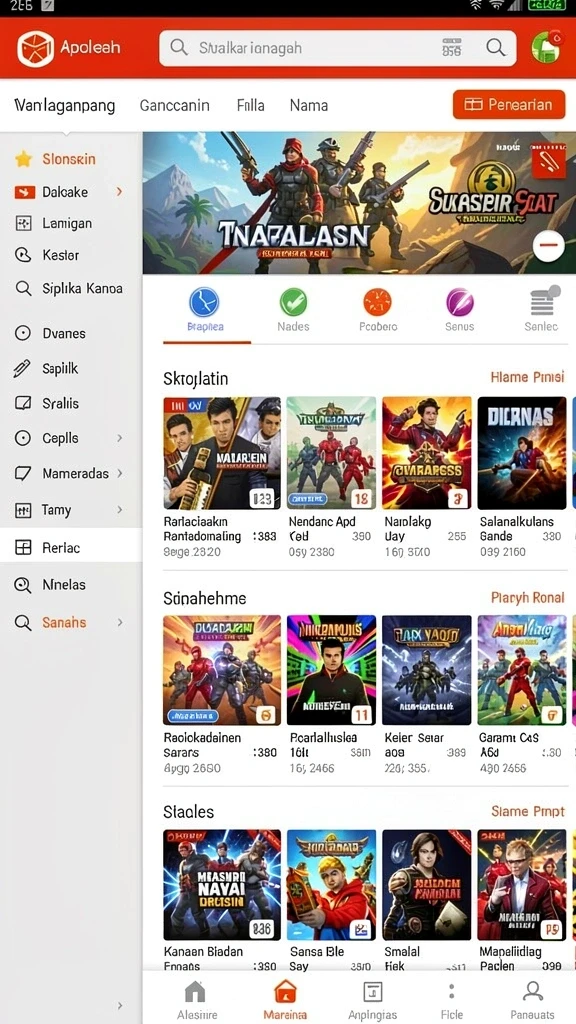Click the Sanahs search icon
The height and width of the screenshot is (1024, 576).
23,622
